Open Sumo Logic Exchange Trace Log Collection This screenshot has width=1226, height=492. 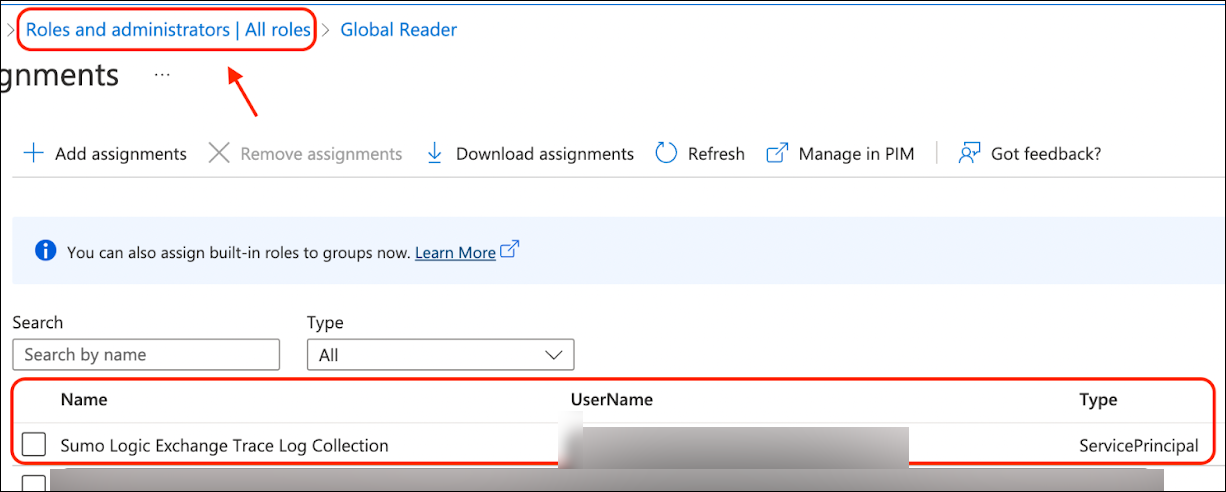coord(224,446)
